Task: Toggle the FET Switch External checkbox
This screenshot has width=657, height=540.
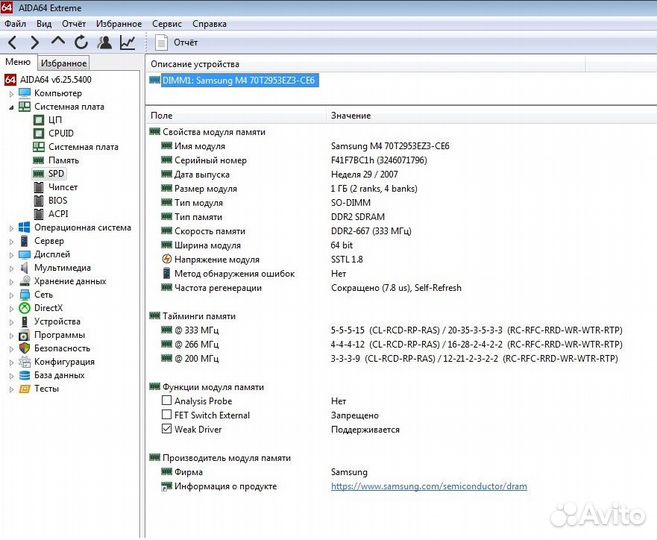Action: point(167,414)
